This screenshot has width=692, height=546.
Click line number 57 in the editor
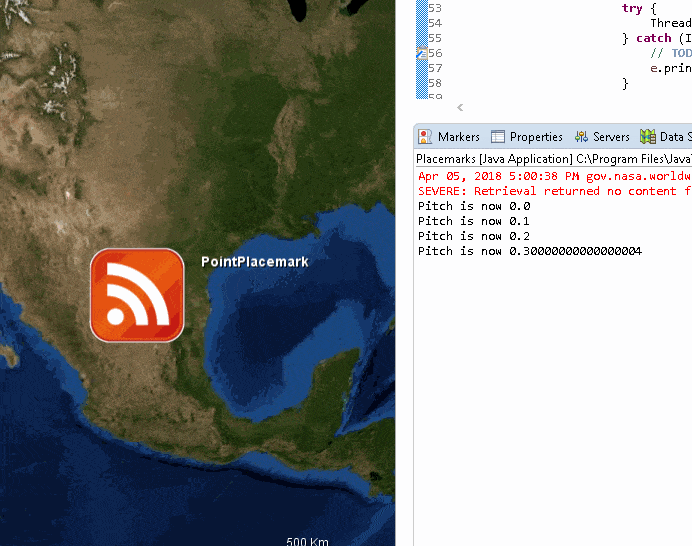pos(435,68)
